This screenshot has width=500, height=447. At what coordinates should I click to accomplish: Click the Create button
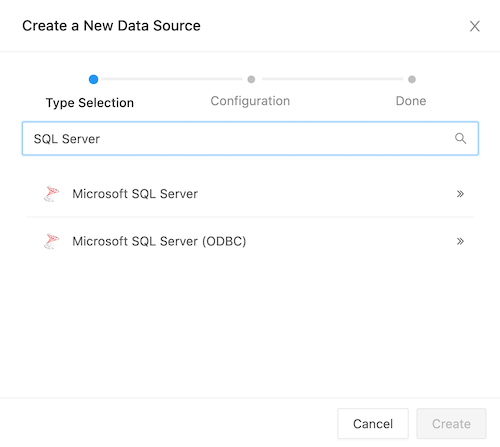pyautogui.click(x=451, y=424)
